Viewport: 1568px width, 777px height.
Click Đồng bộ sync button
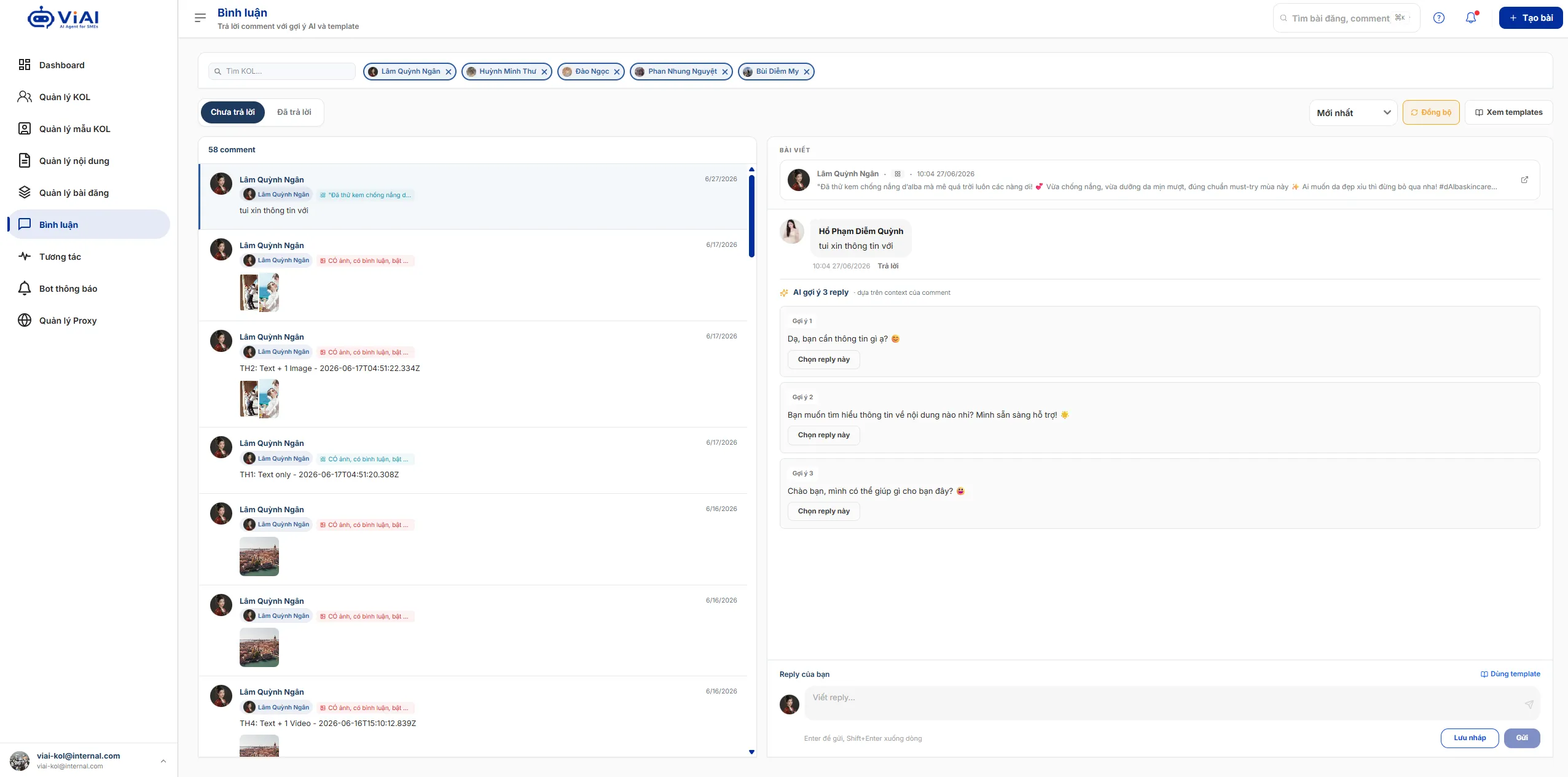coord(1431,112)
